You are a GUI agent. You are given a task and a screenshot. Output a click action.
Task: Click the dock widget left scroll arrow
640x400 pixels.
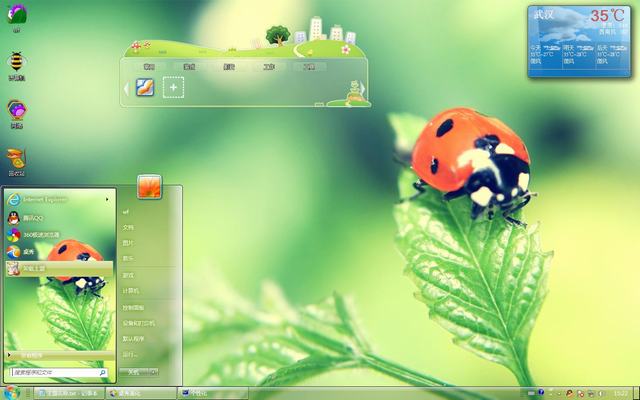[x=127, y=89]
